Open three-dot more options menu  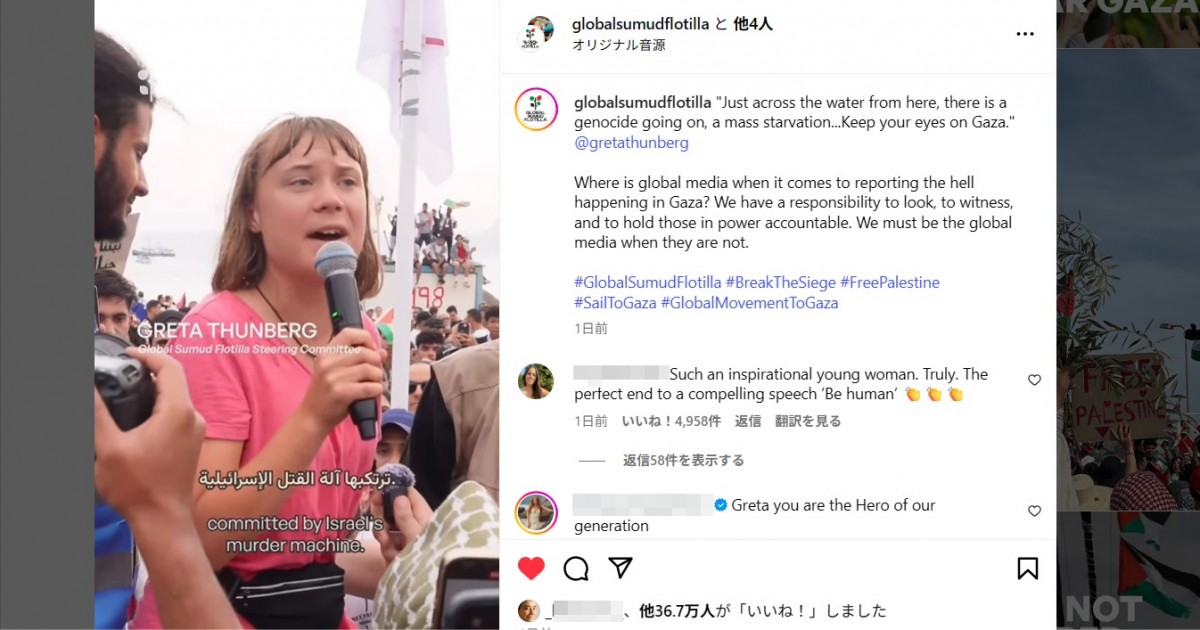click(1025, 34)
